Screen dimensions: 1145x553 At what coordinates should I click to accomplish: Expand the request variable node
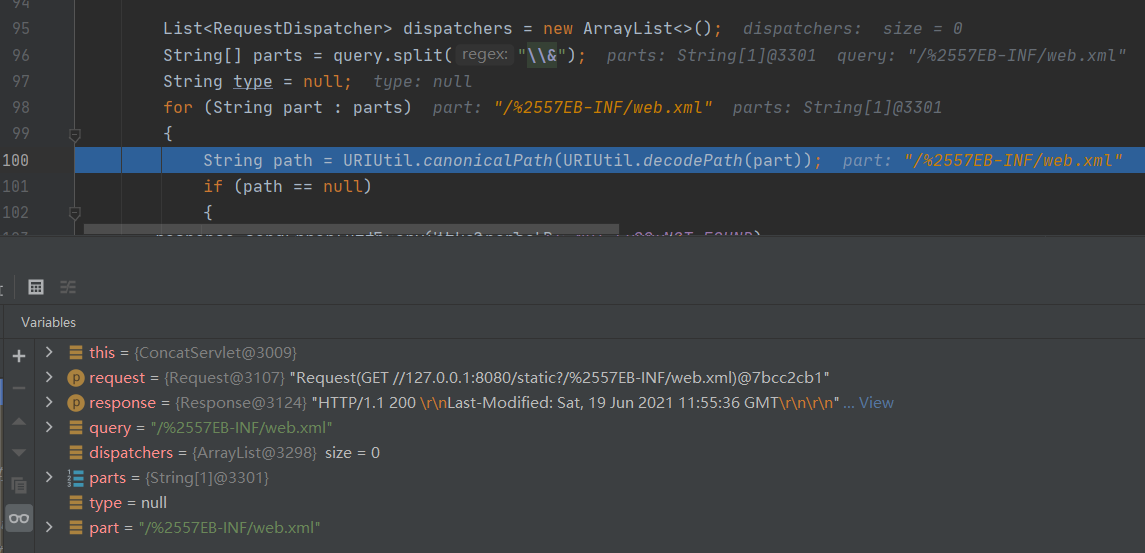(x=49, y=378)
